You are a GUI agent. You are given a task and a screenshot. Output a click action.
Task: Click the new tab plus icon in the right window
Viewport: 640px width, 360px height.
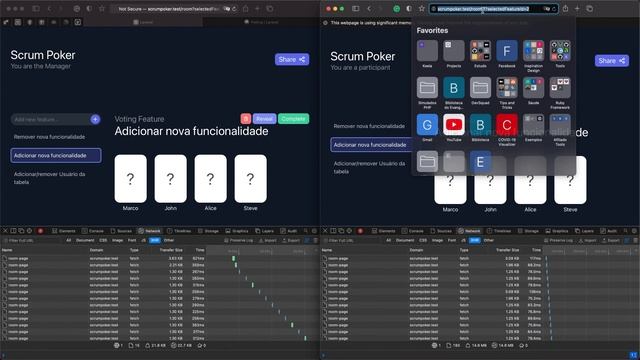tap(577, 9)
